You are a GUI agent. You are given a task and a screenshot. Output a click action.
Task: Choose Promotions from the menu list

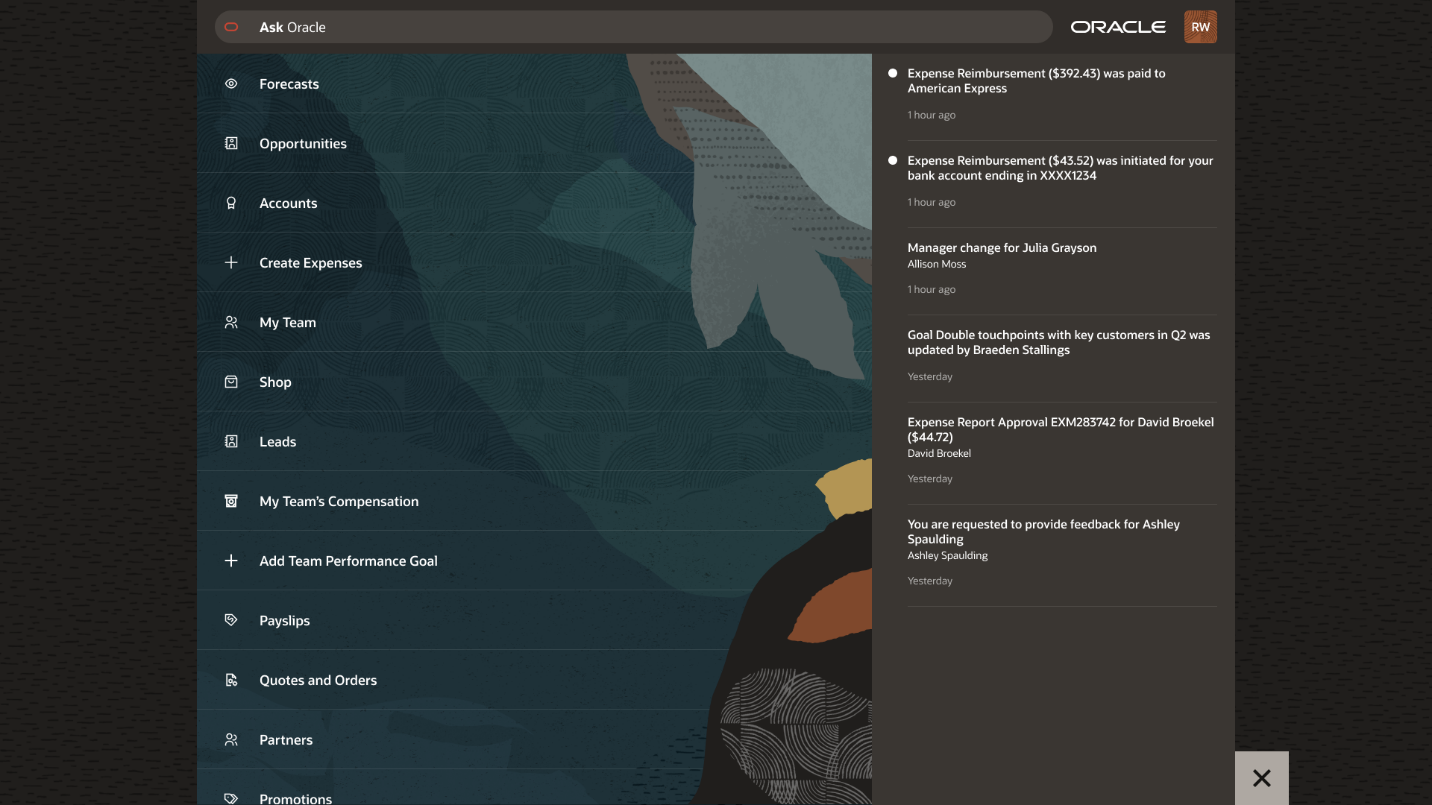(x=295, y=797)
